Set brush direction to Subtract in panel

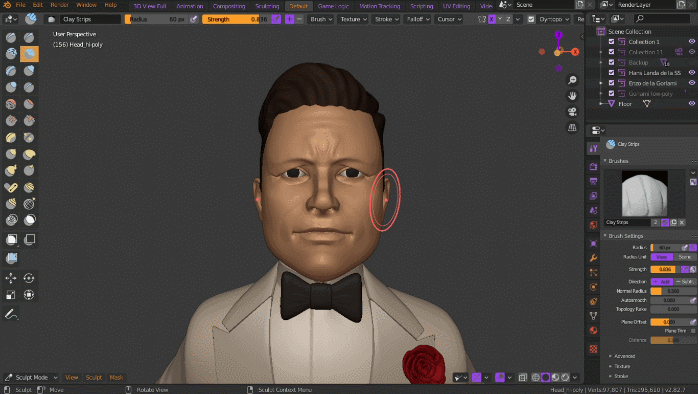click(x=685, y=281)
